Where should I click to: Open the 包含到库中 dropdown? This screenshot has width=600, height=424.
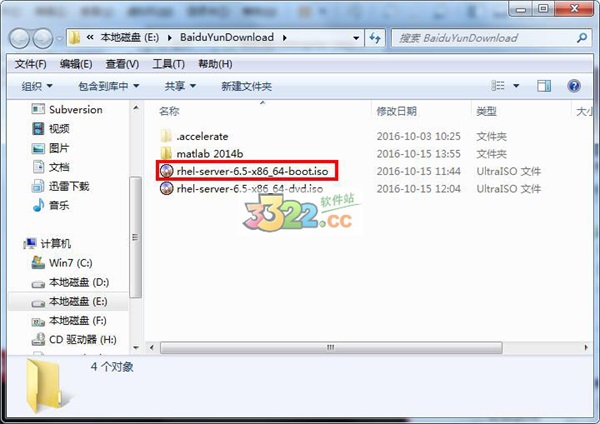pyautogui.click(x=109, y=86)
